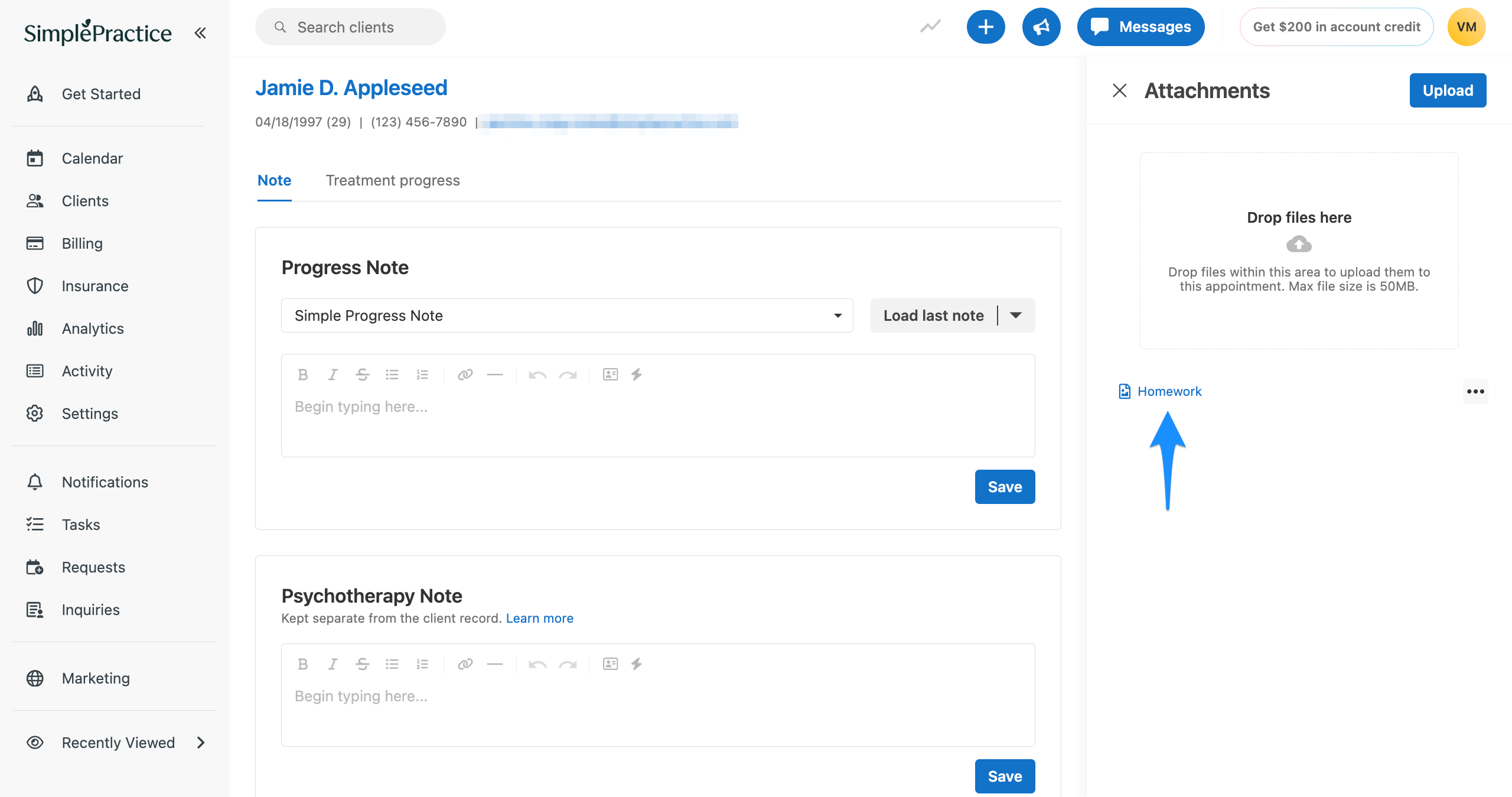Screen dimensions: 1512x797
Task: Insert bulleted list in Progress Note editor
Action: tap(392, 375)
